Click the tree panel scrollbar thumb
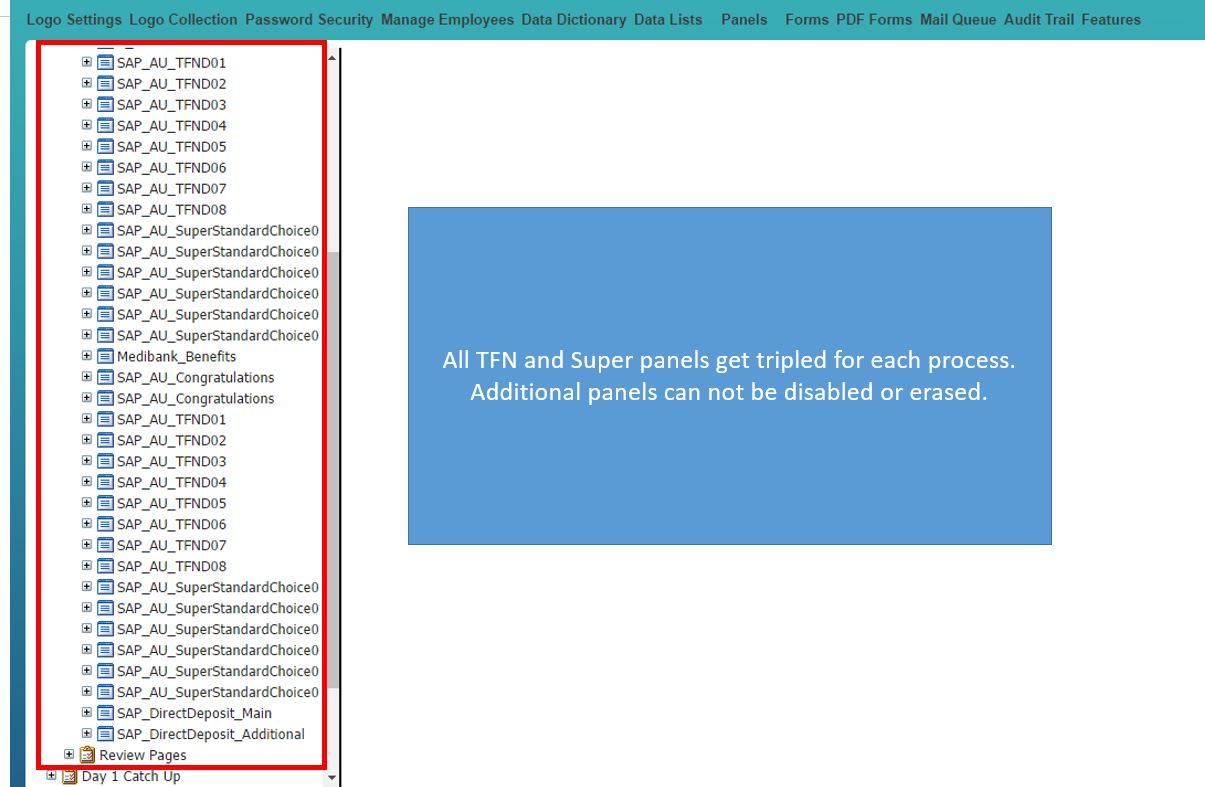 [x=333, y=470]
